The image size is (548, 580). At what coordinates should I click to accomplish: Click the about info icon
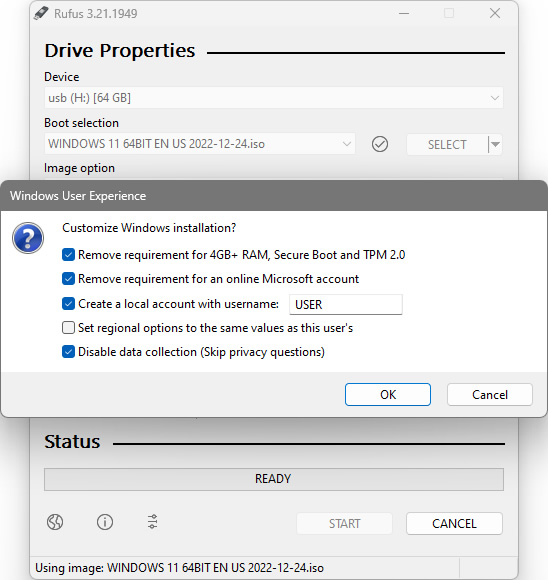(105, 522)
